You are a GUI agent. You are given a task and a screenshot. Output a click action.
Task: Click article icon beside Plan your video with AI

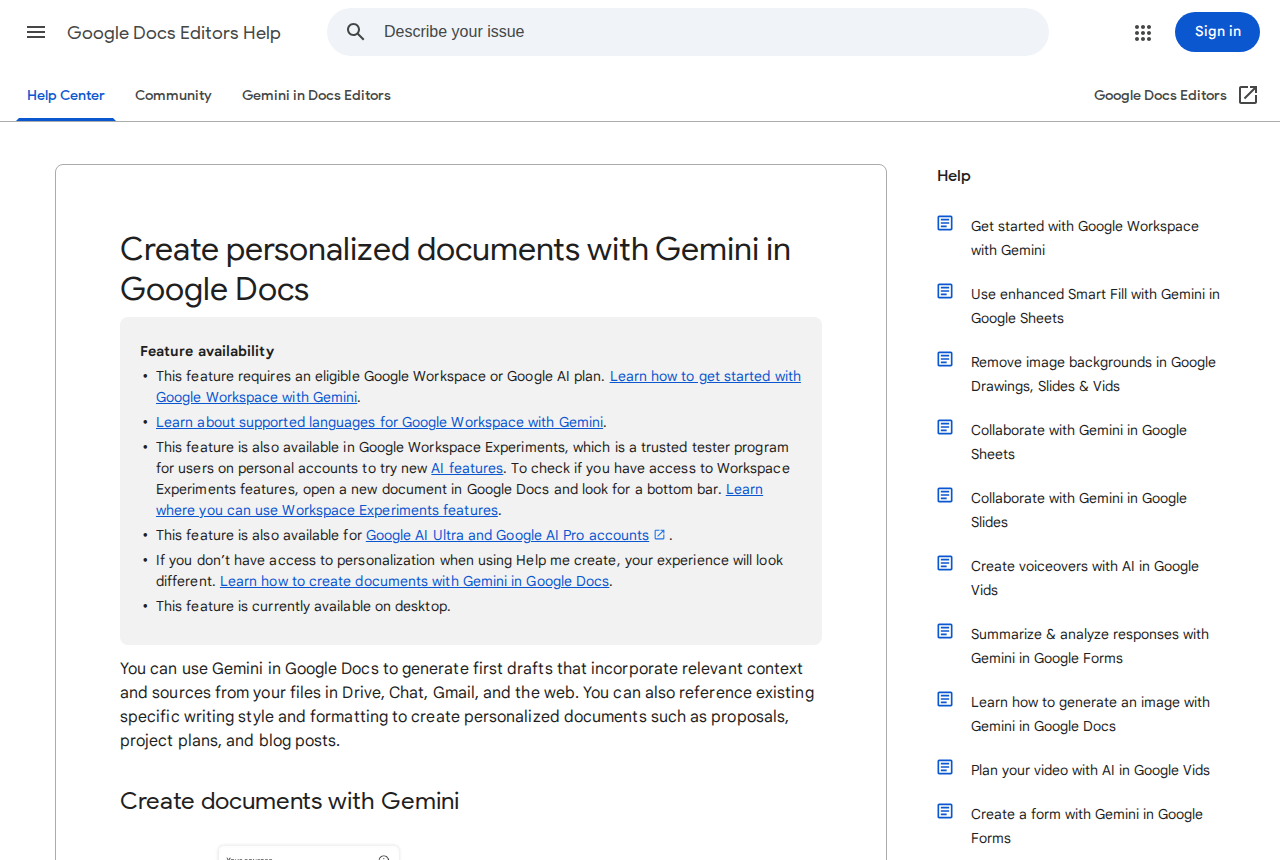coord(945,767)
